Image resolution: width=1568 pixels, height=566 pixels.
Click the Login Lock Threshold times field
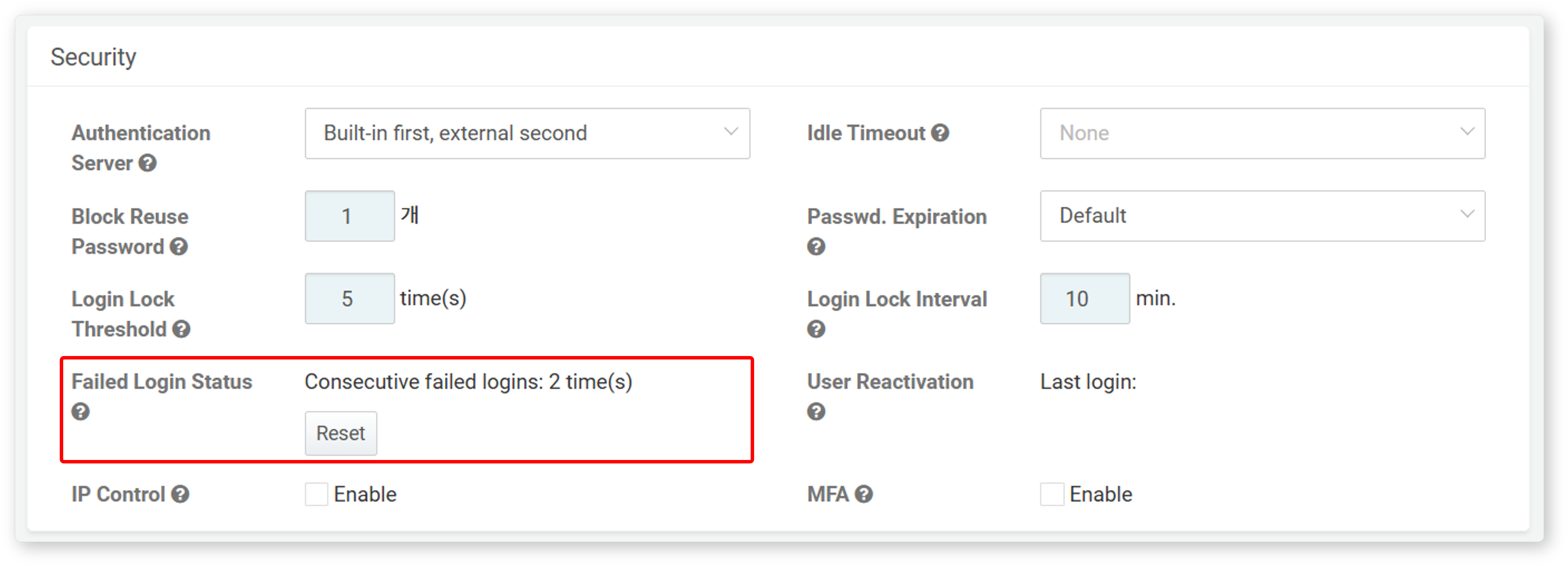point(350,299)
